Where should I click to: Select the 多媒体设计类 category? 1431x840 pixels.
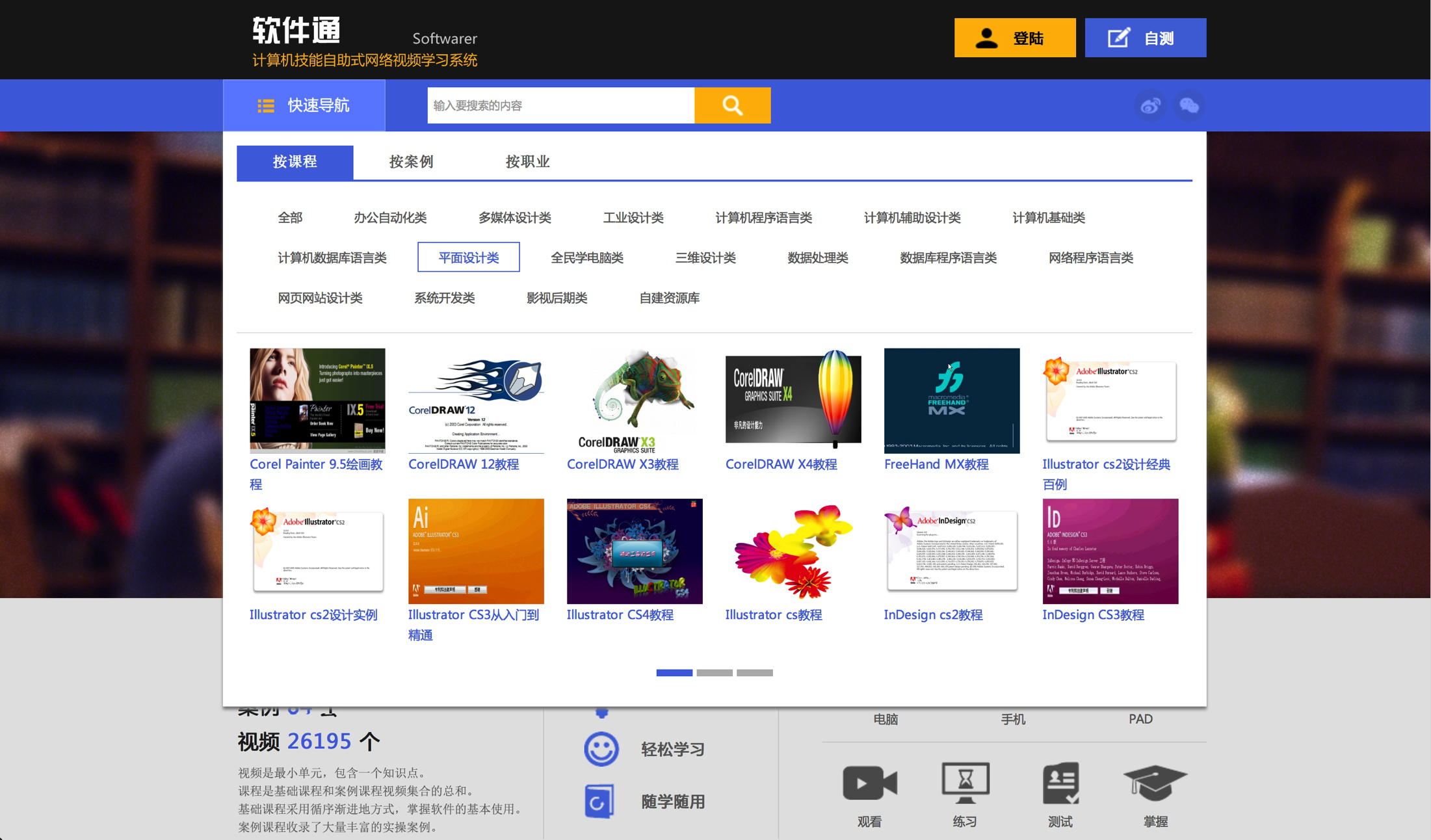coord(514,218)
